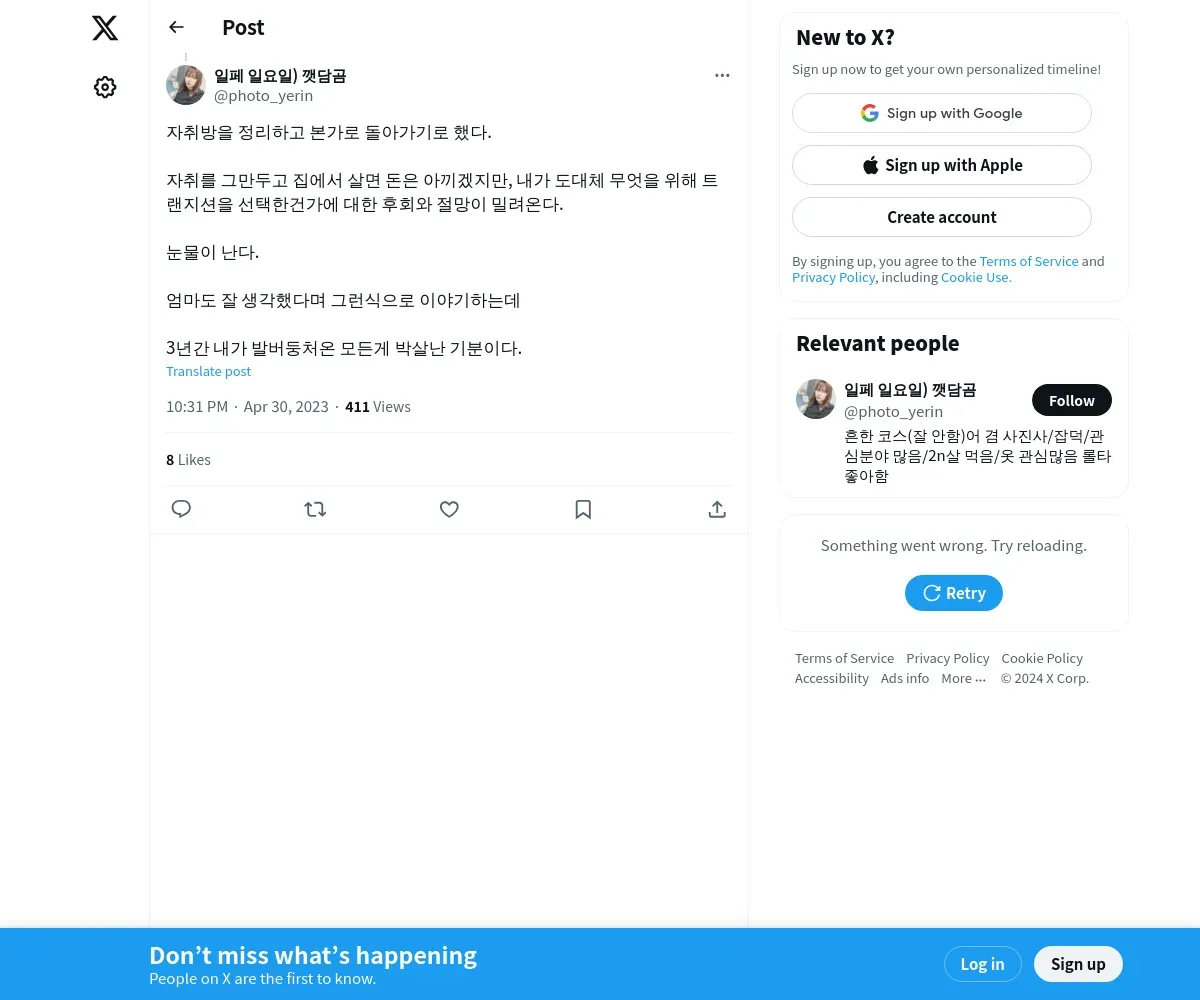Click the Create account button
Screen dimensions: 1200x1000
942,217
